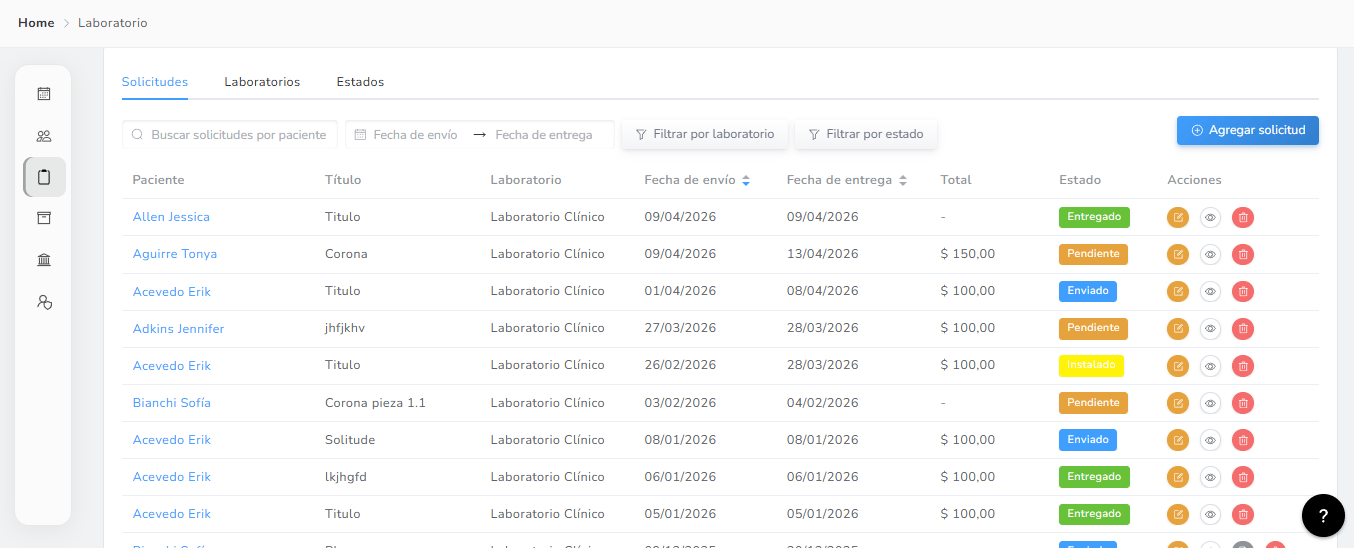This screenshot has height=548, width=1354.
Task: Click the Entregado badge for Allen Jessica
Action: (x=1094, y=216)
